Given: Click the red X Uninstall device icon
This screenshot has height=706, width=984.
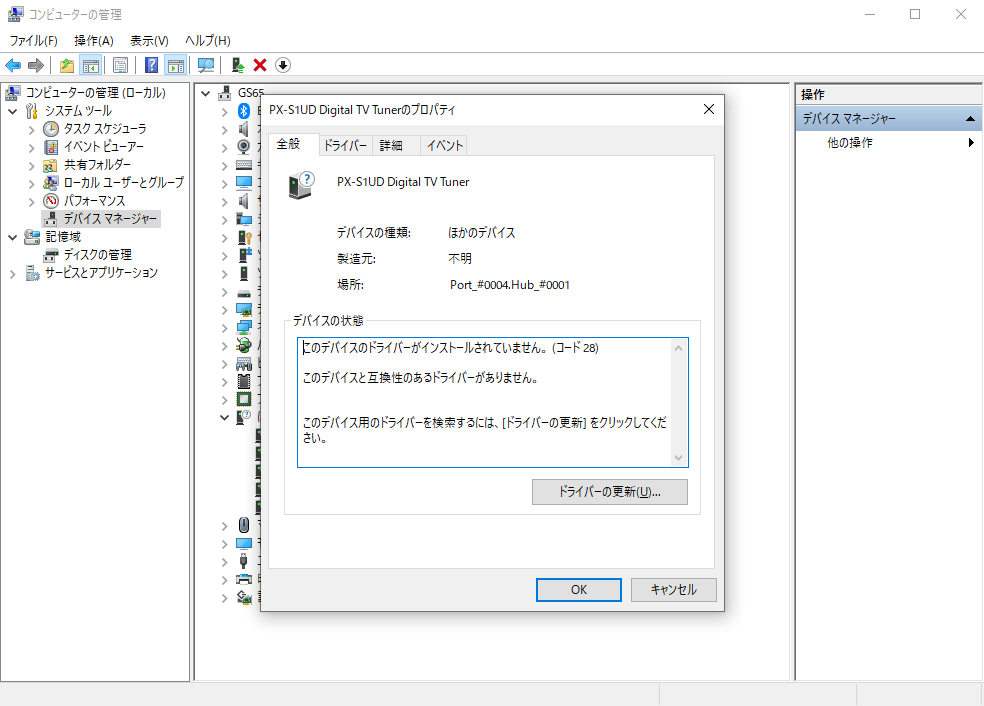Looking at the screenshot, I should point(260,65).
